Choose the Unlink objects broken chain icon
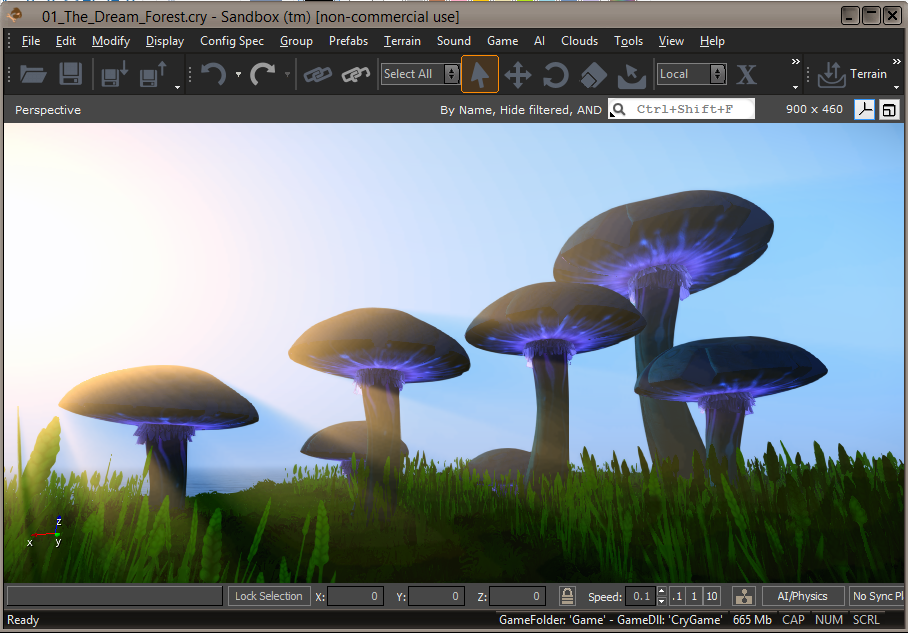The image size is (908, 633). tap(356, 74)
